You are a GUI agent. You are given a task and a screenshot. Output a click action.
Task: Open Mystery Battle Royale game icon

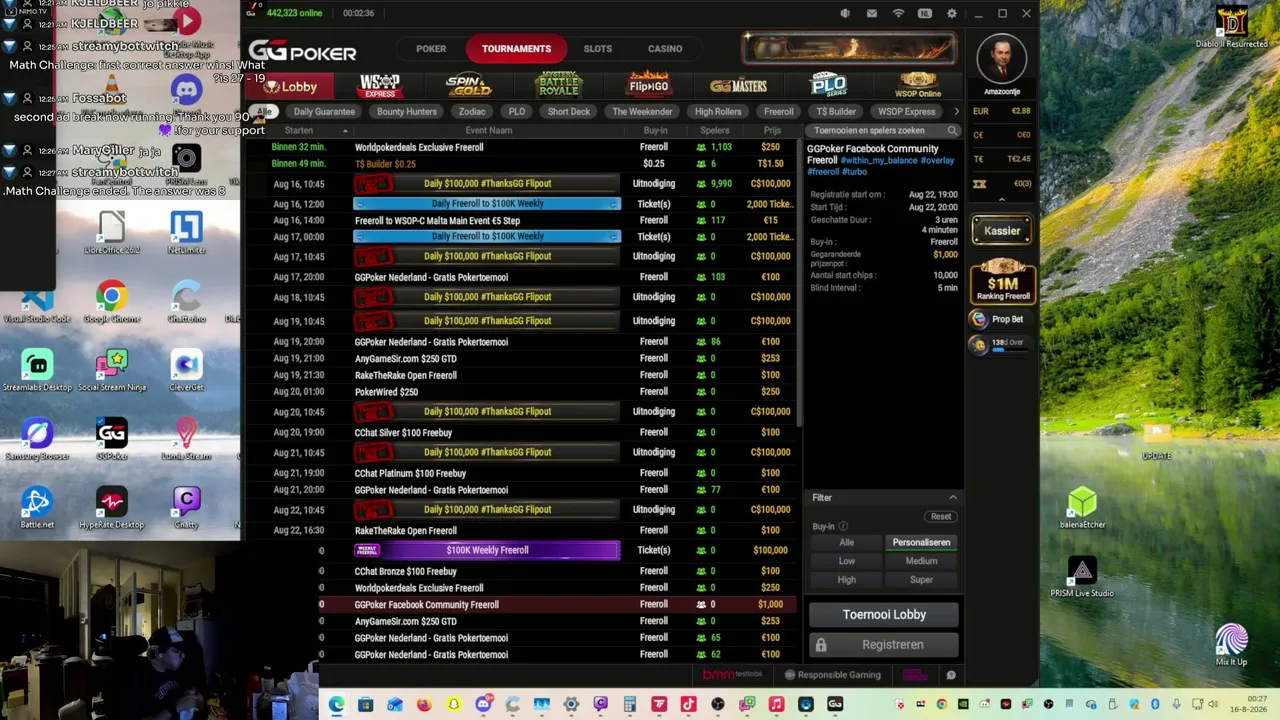(558, 86)
